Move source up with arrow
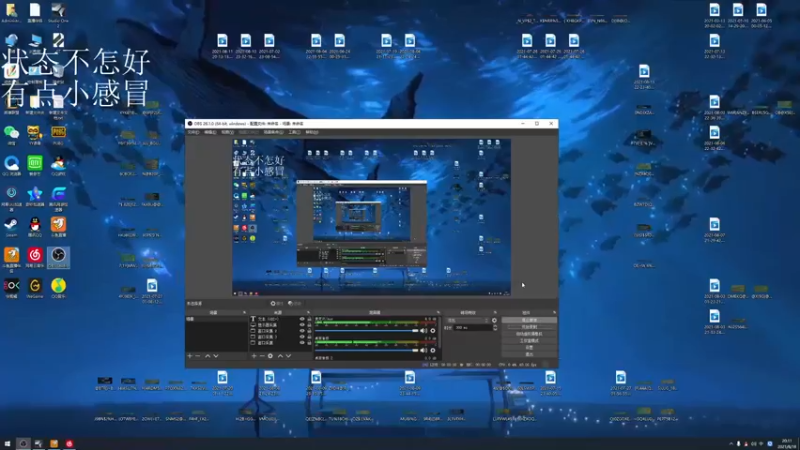 click(280, 356)
